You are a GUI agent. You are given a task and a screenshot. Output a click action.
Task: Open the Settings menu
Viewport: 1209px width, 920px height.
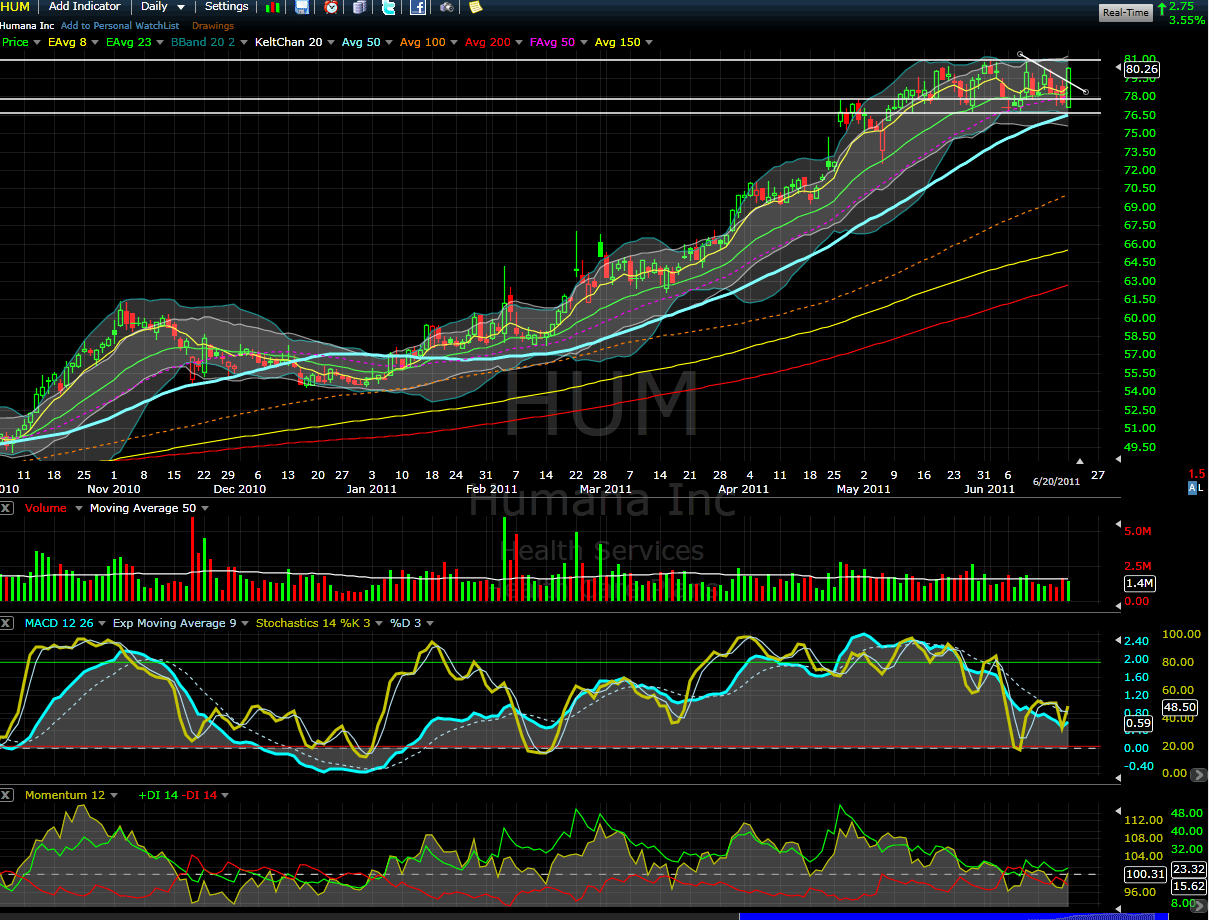click(226, 7)
